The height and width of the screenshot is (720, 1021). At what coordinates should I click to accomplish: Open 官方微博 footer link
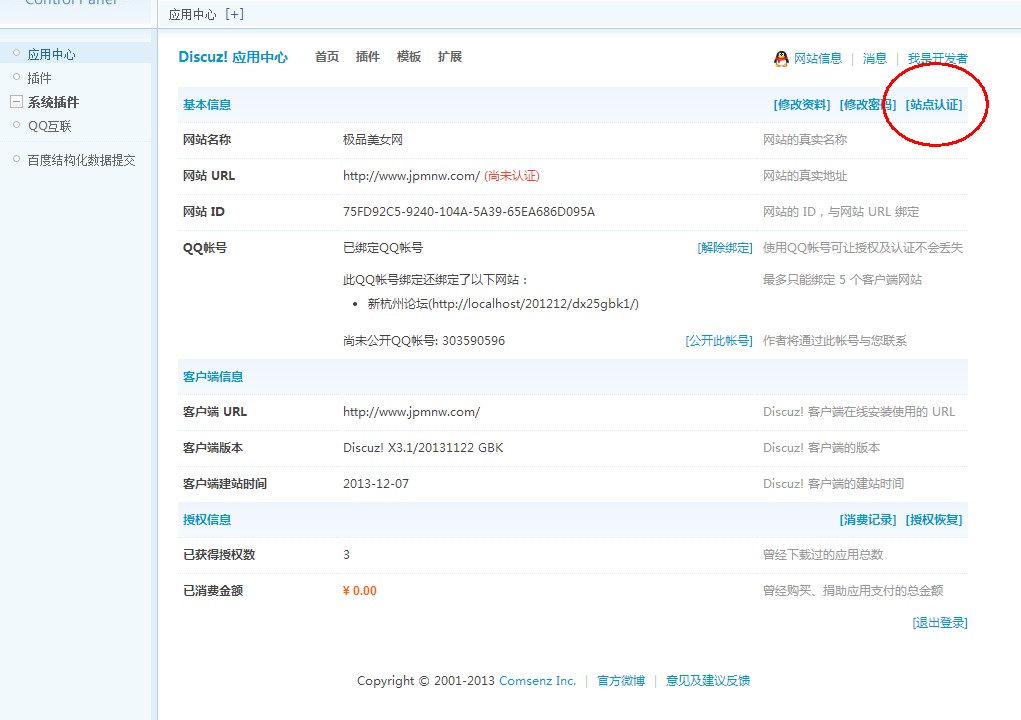click(x=621, y=681)
